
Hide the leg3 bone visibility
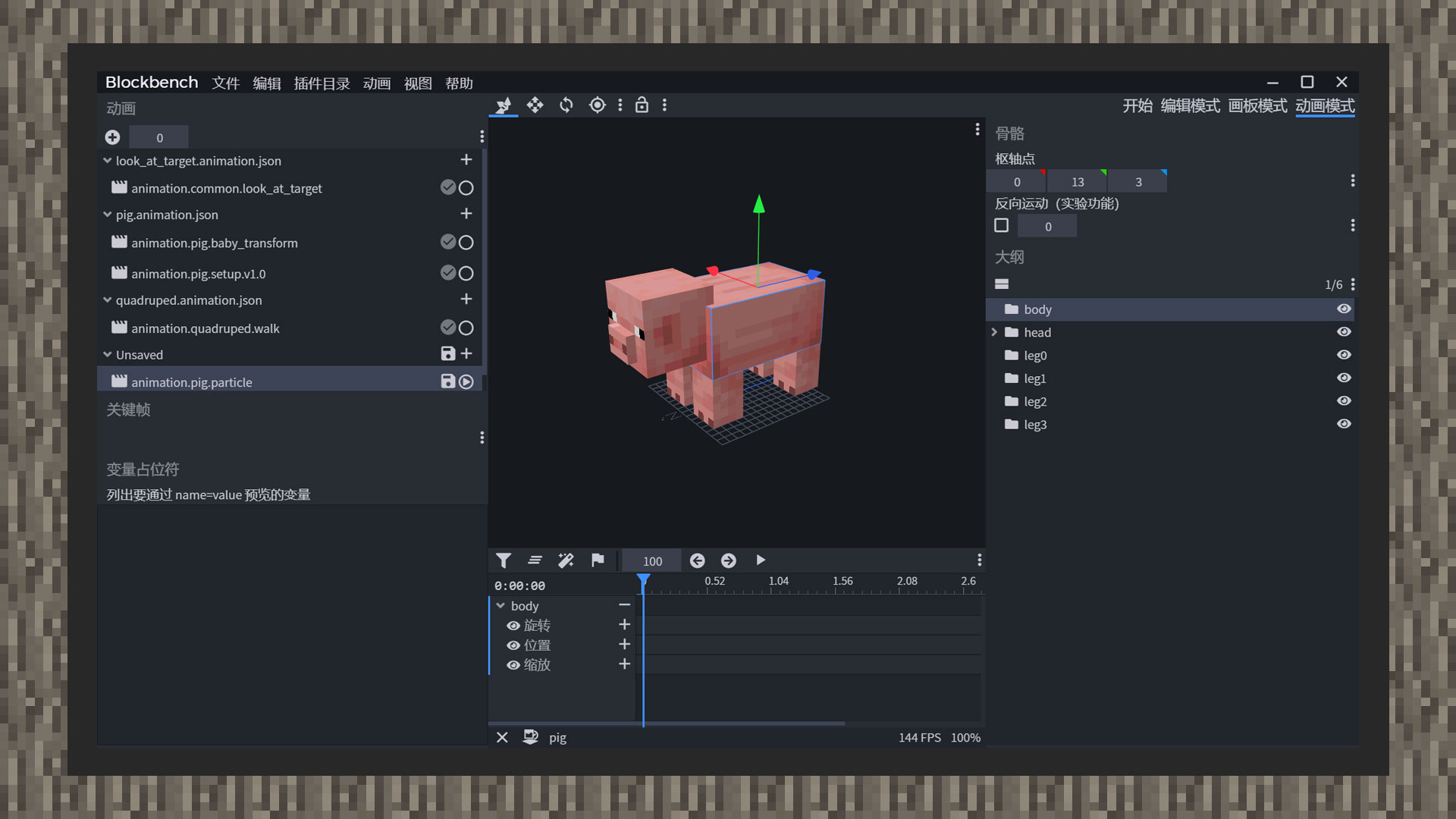click(1344, 424)
